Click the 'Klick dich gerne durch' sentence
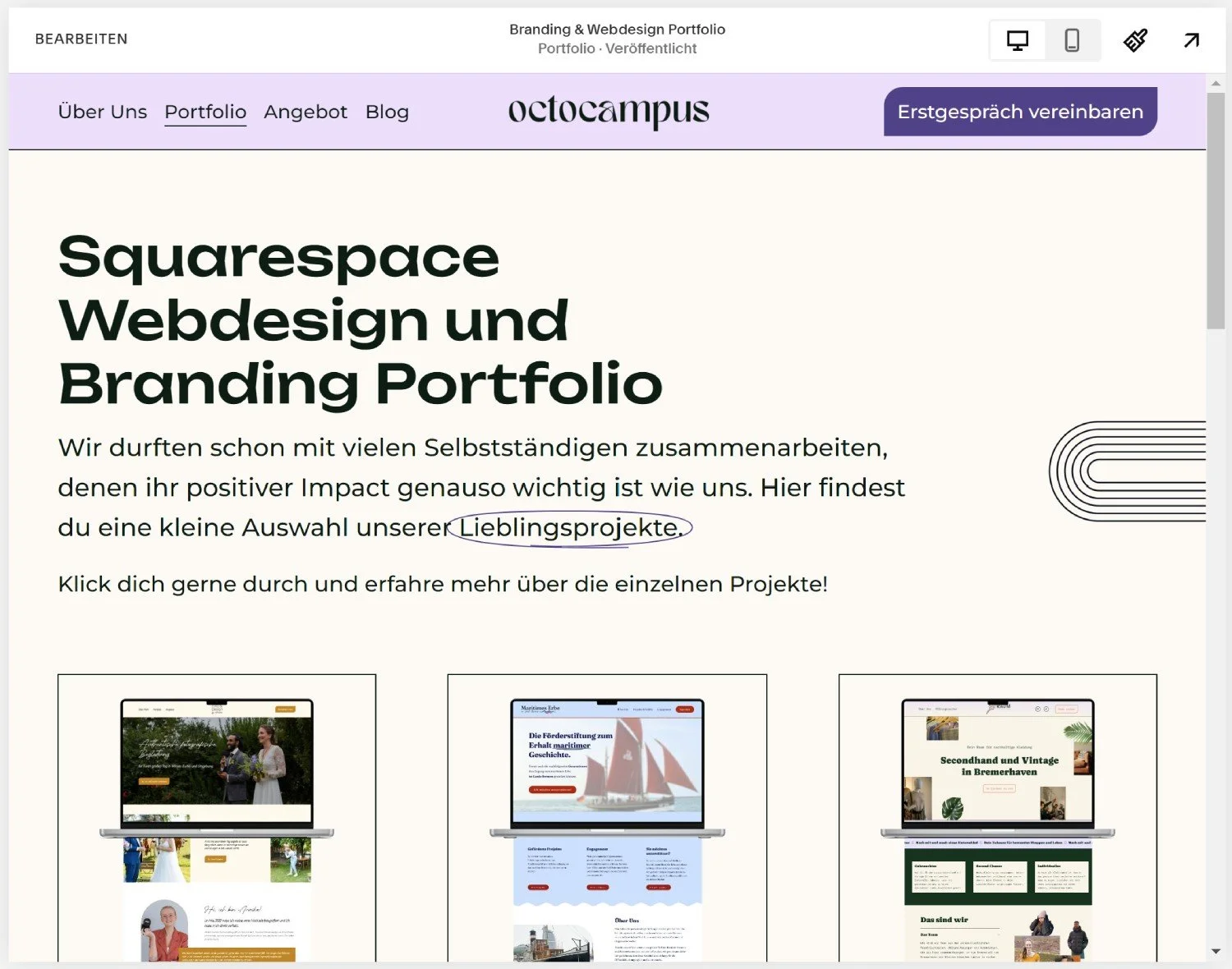This screenshot has height=969, width=1232. click(443, 585)
